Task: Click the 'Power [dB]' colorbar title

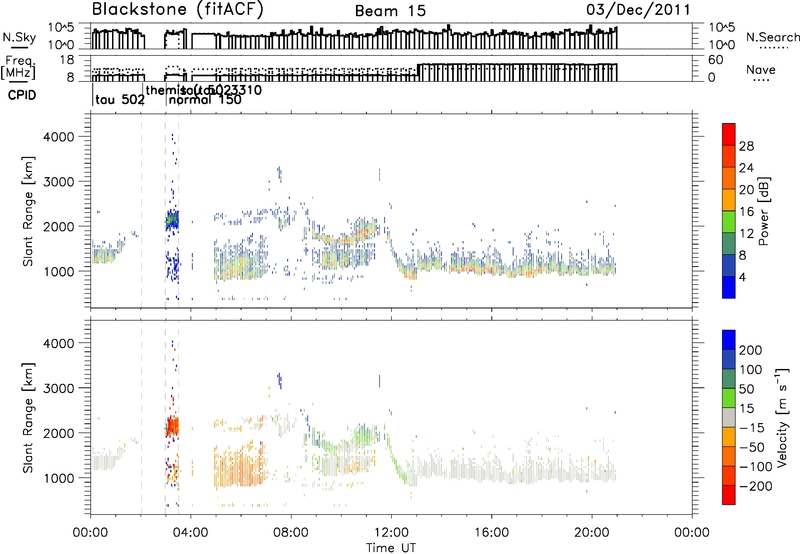Action: point(763,211)
